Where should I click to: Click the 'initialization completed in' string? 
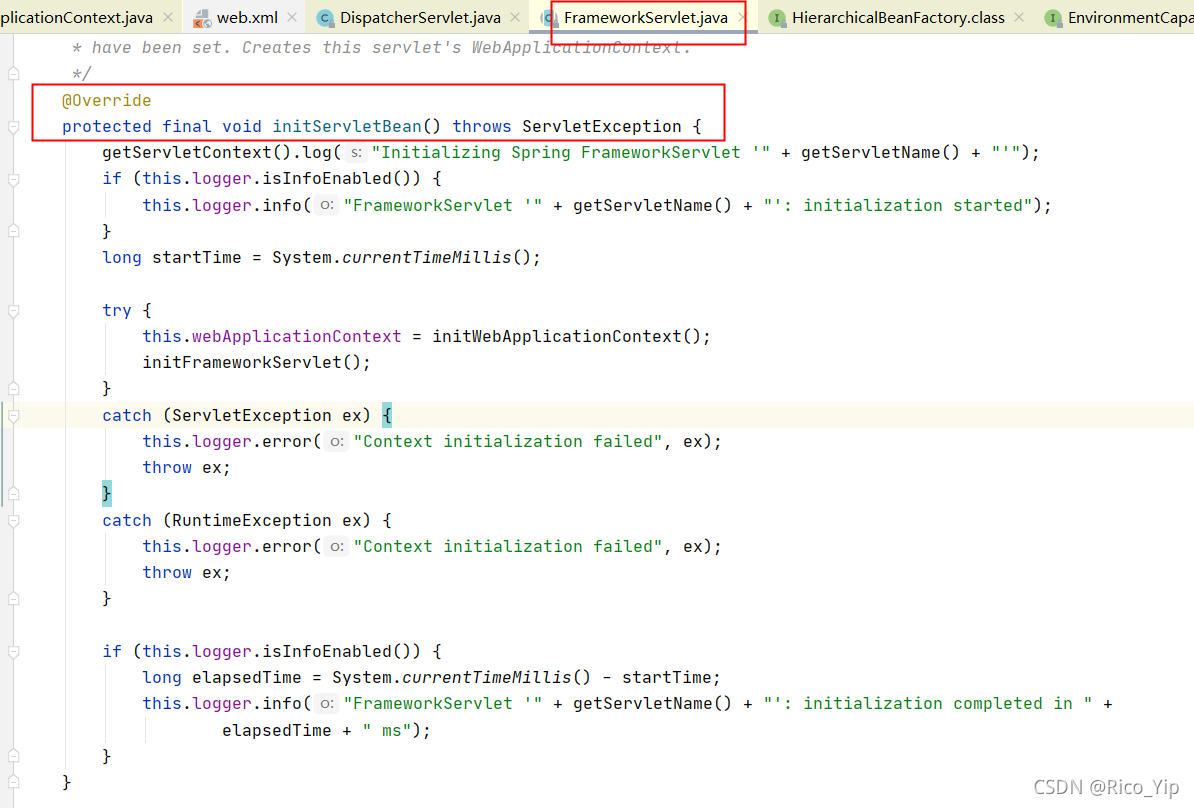(928, 704)
